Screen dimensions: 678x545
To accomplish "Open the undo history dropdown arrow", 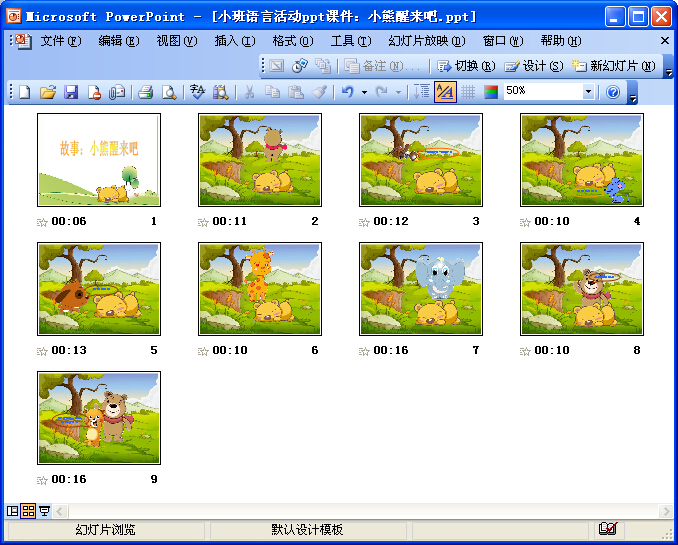I will (x=365, y=92).
